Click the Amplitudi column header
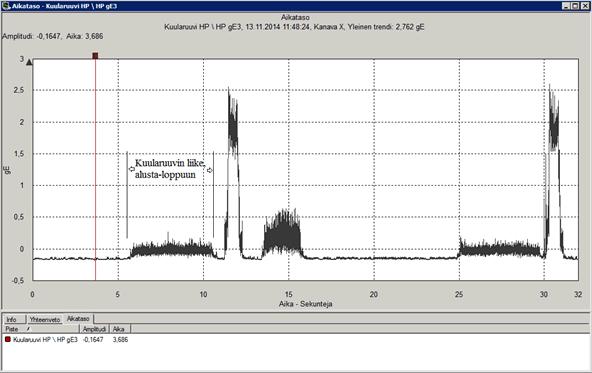 pyautogui.click(x=94, y=329)
